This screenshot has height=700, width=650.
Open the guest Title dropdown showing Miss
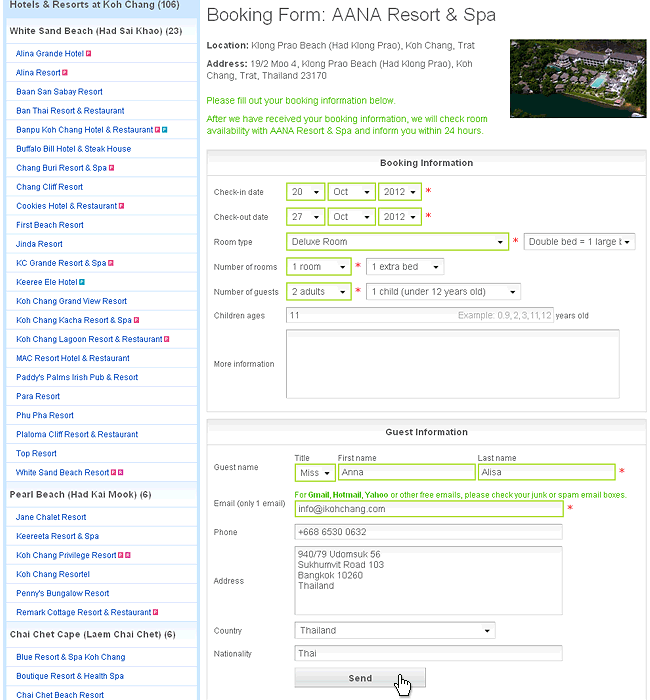click(x=315, y=473)
